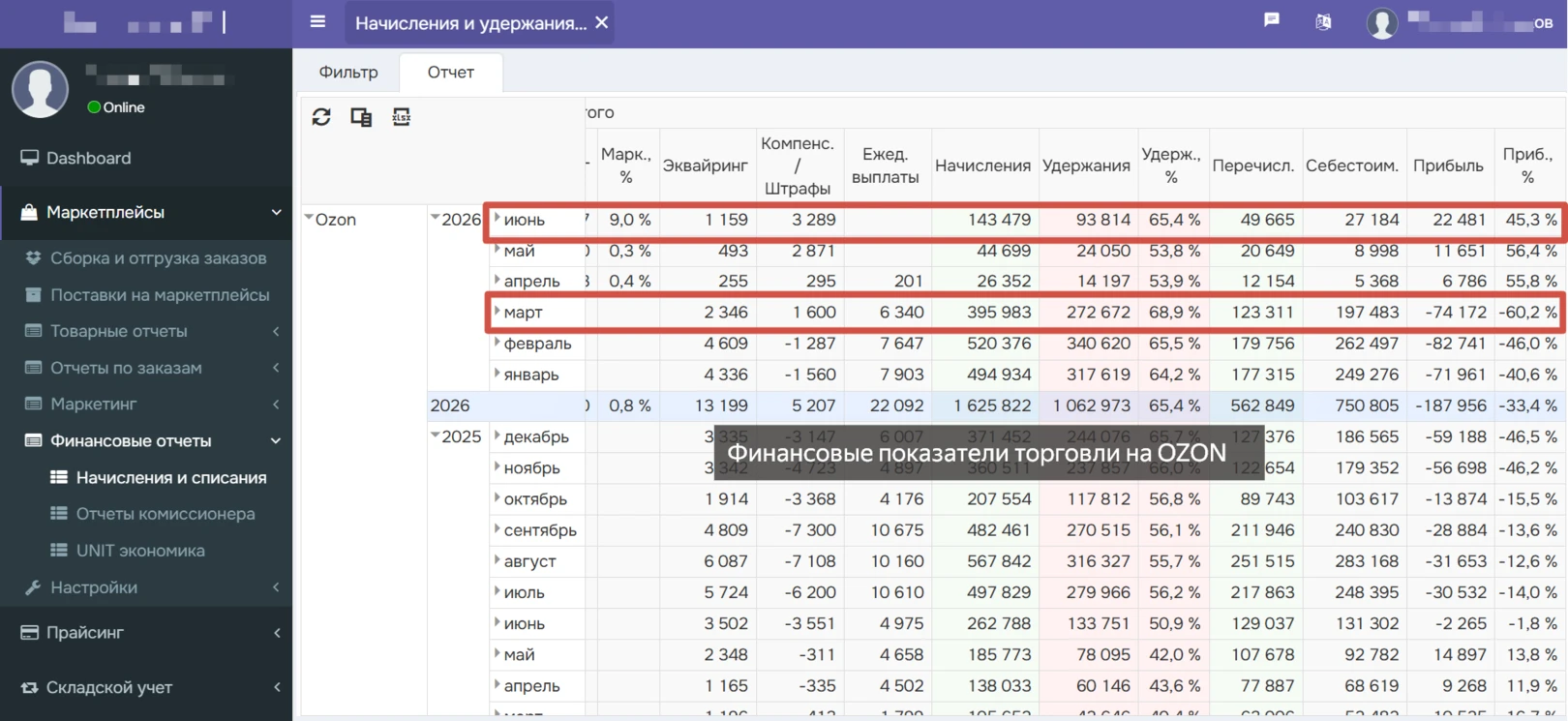Viewport: 1568px width, 721px height.
Task: Expand the март 2026 row
Action: coord(498,312)
